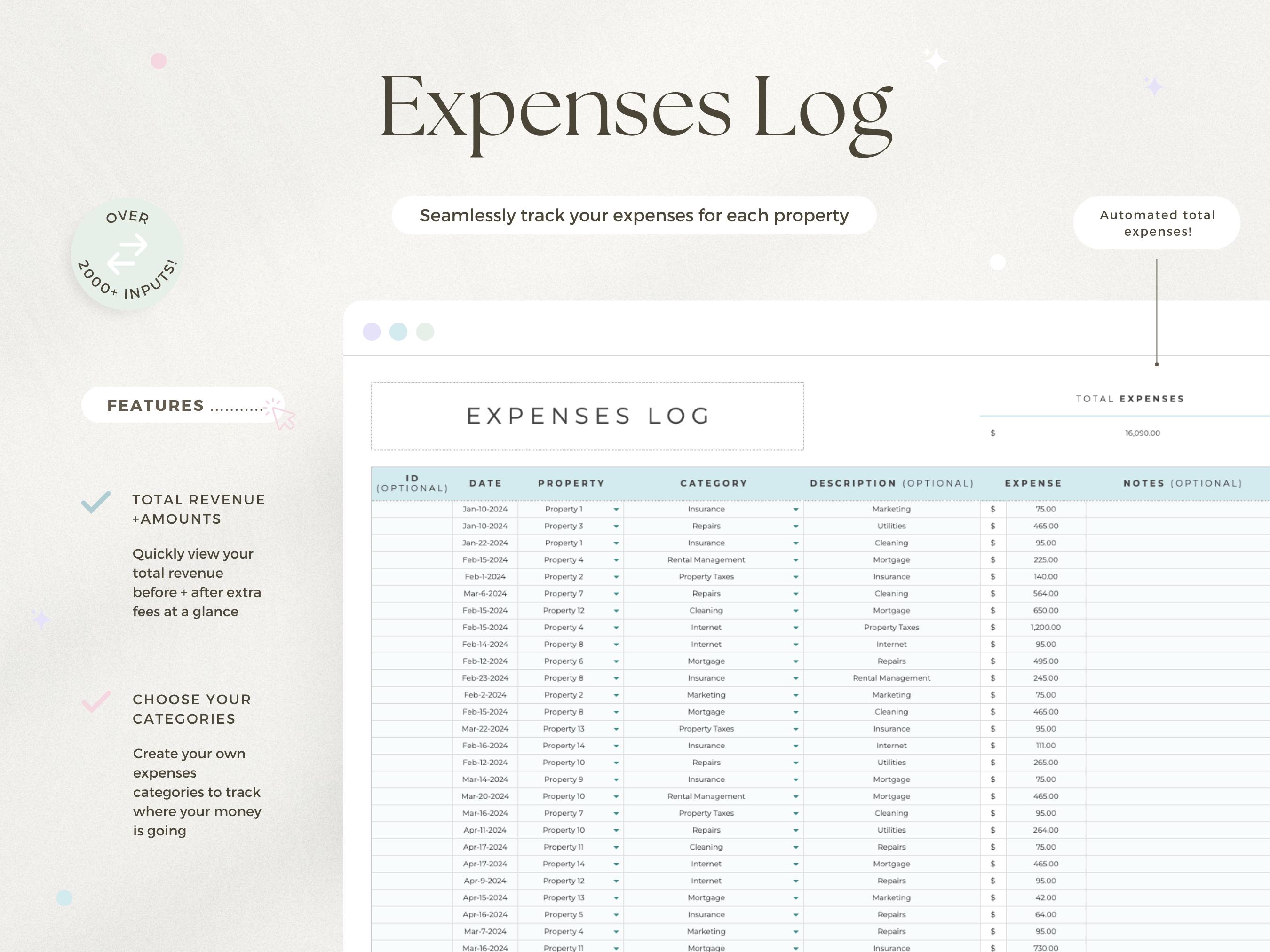Viewport: 1270px width, 952px height.
Task: Open category dropdown on Jan-22-2024 row
Action: (x=796, y=543)
